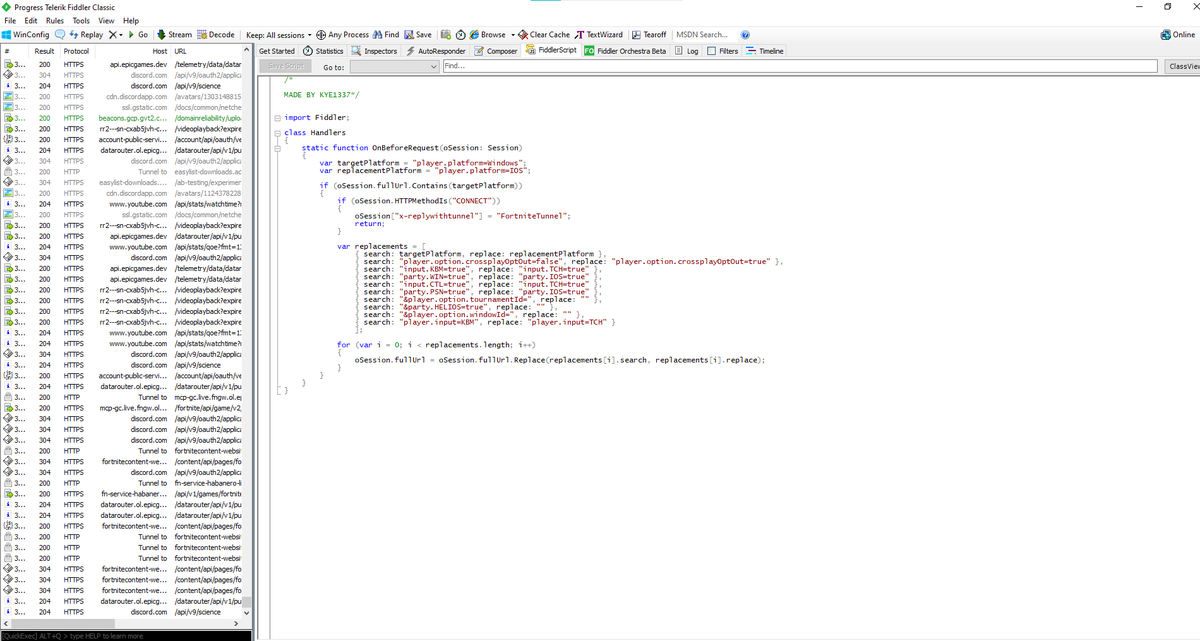
Task: Select the beacons.gcp.gvt2.c... session row
Action: [122, 118]
